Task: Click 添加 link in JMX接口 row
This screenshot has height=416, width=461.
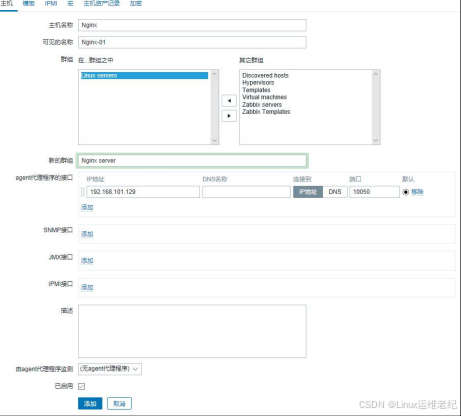Action: [x=87, y=261]
